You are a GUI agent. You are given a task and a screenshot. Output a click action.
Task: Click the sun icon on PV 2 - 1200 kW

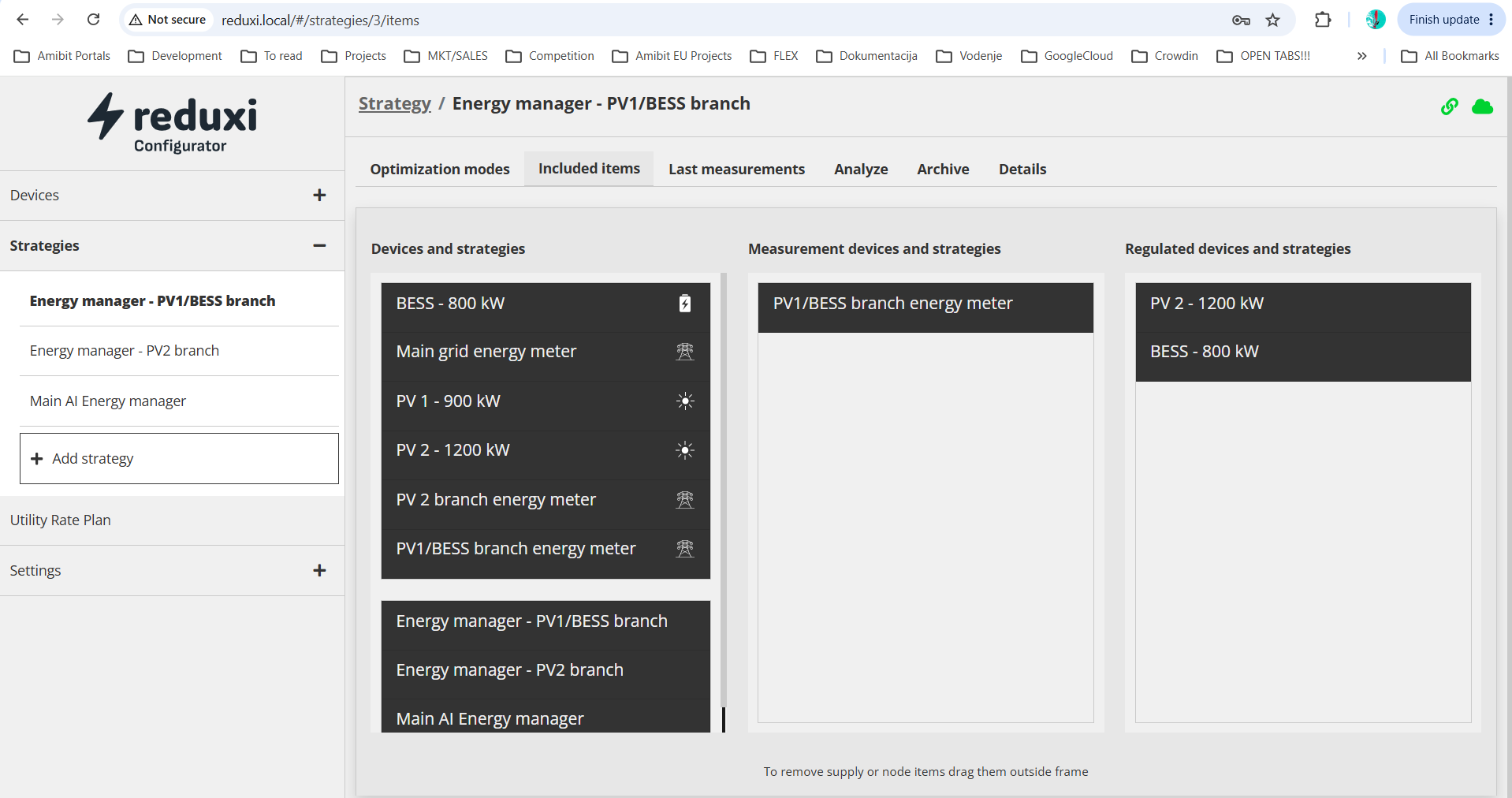[685, 450]
